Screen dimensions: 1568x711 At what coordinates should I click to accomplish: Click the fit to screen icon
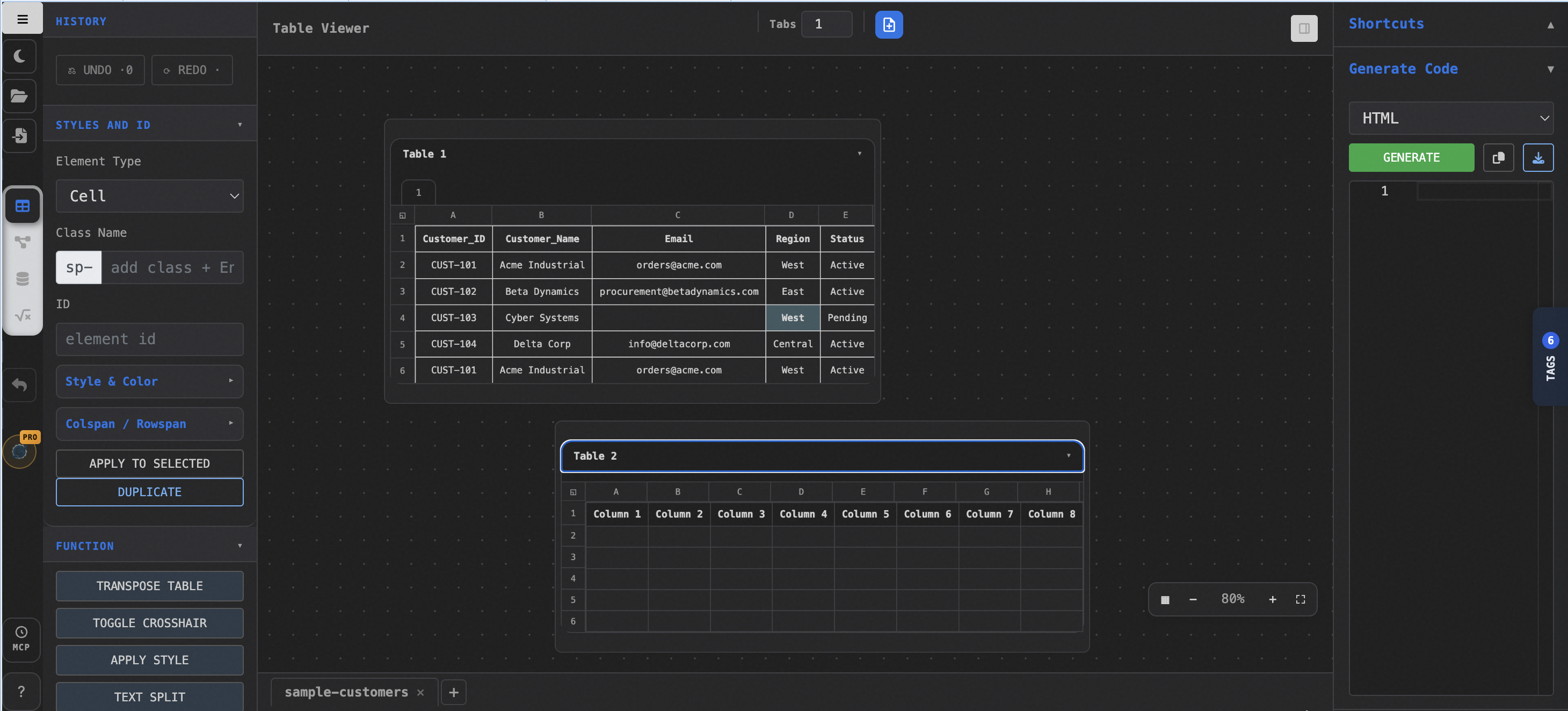click(1300, 600)
